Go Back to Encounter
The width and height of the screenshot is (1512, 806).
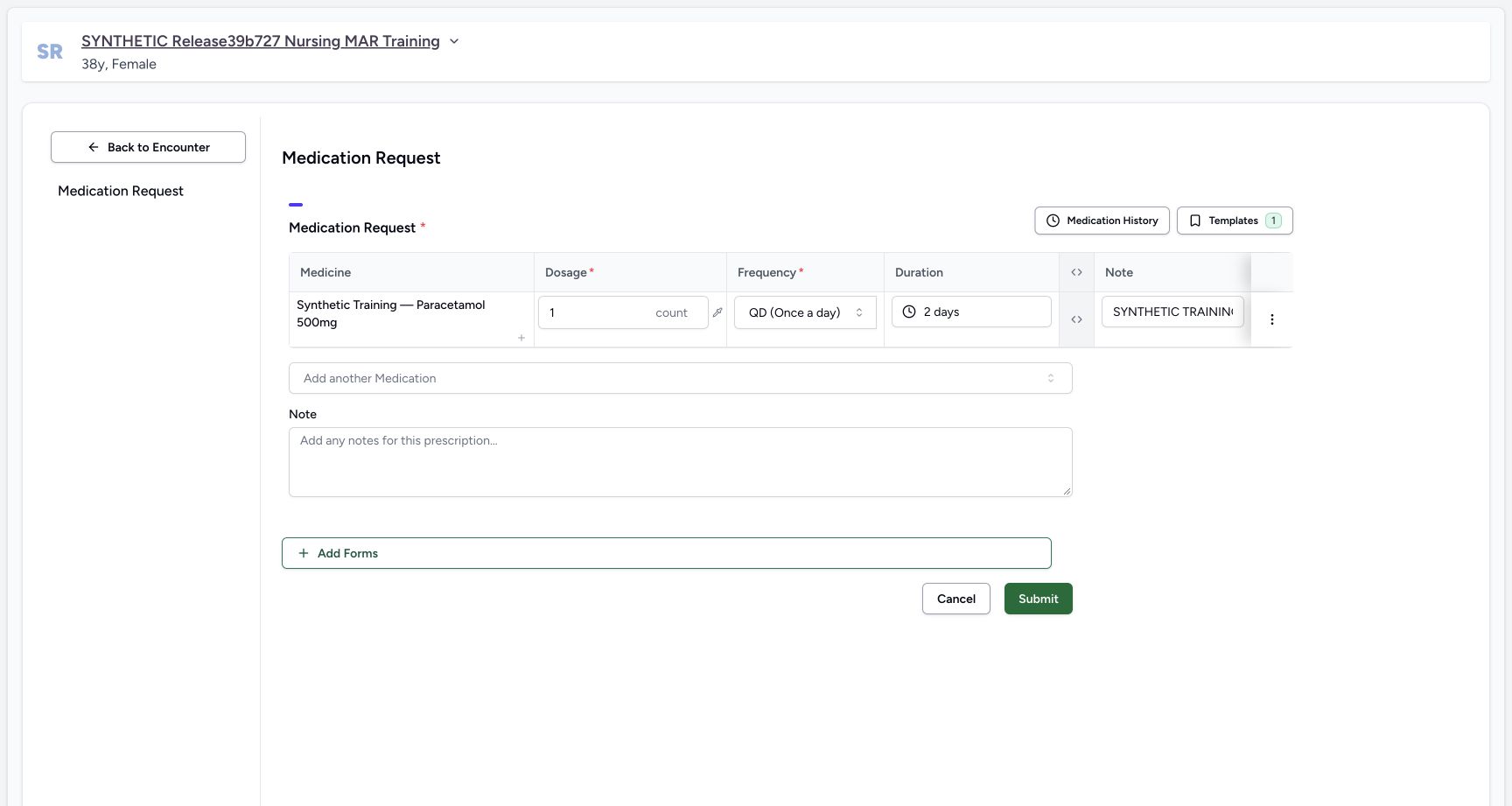[x=148, y=147]
